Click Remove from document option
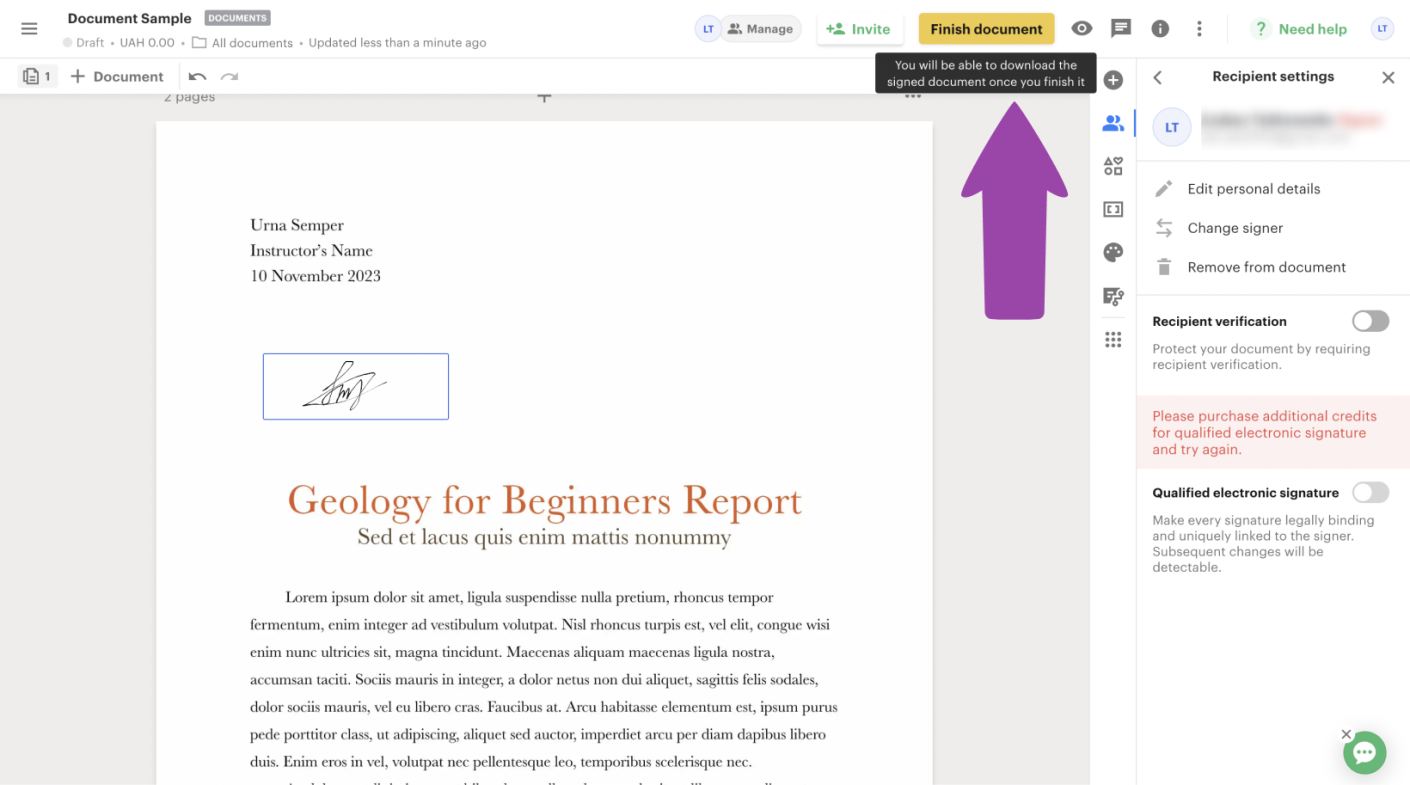Viewport: 1410px width, 785px height. [1266, 267]
